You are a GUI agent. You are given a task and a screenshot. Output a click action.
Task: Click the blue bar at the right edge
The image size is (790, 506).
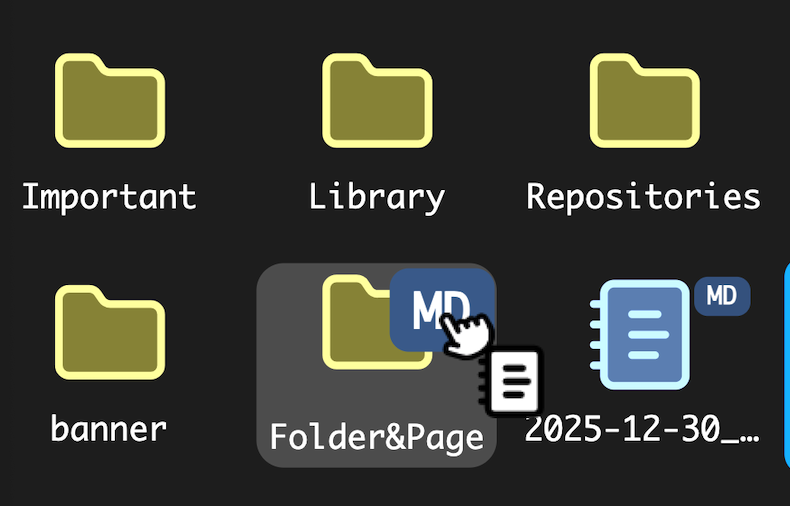787,365
